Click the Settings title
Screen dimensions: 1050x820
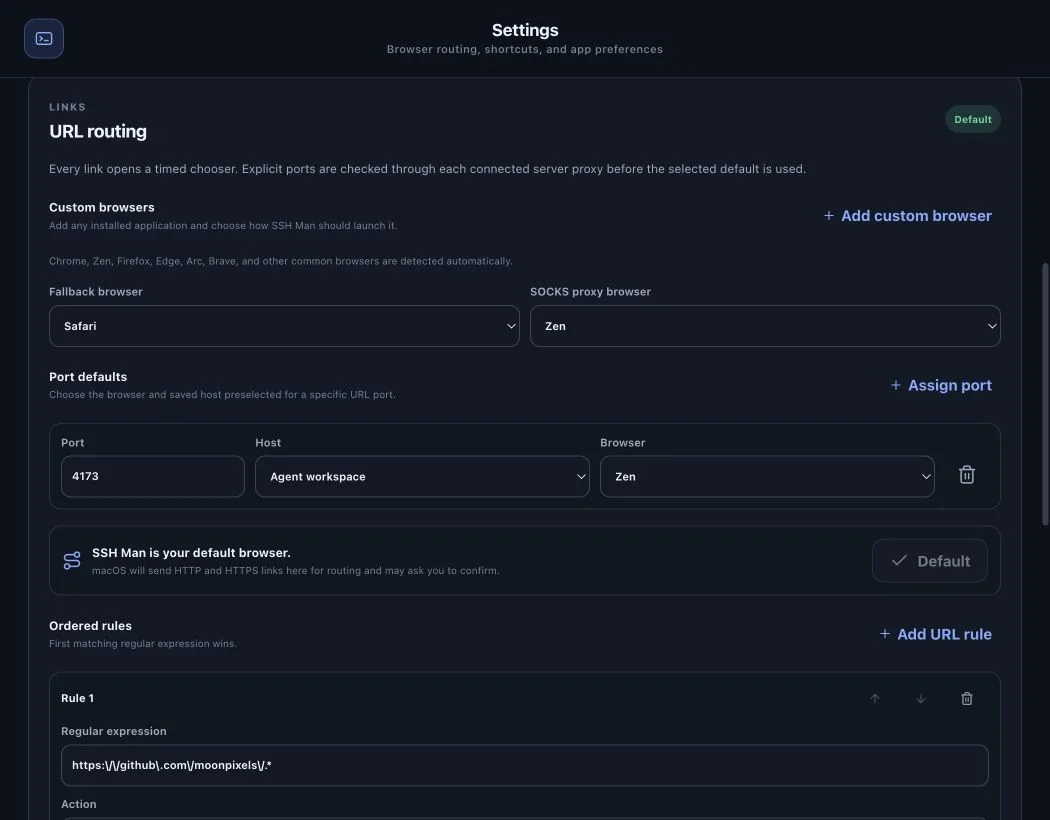[x=525, y=30]
